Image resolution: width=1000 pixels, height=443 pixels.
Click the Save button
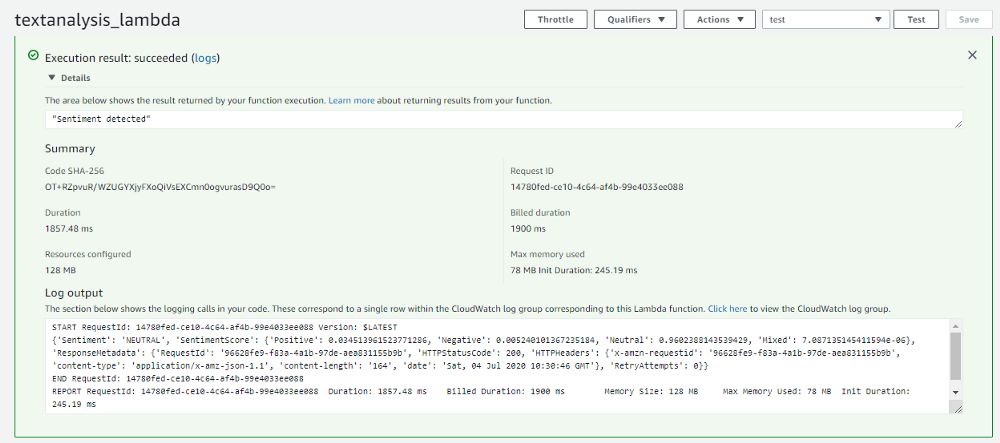[x=969, y=19]
